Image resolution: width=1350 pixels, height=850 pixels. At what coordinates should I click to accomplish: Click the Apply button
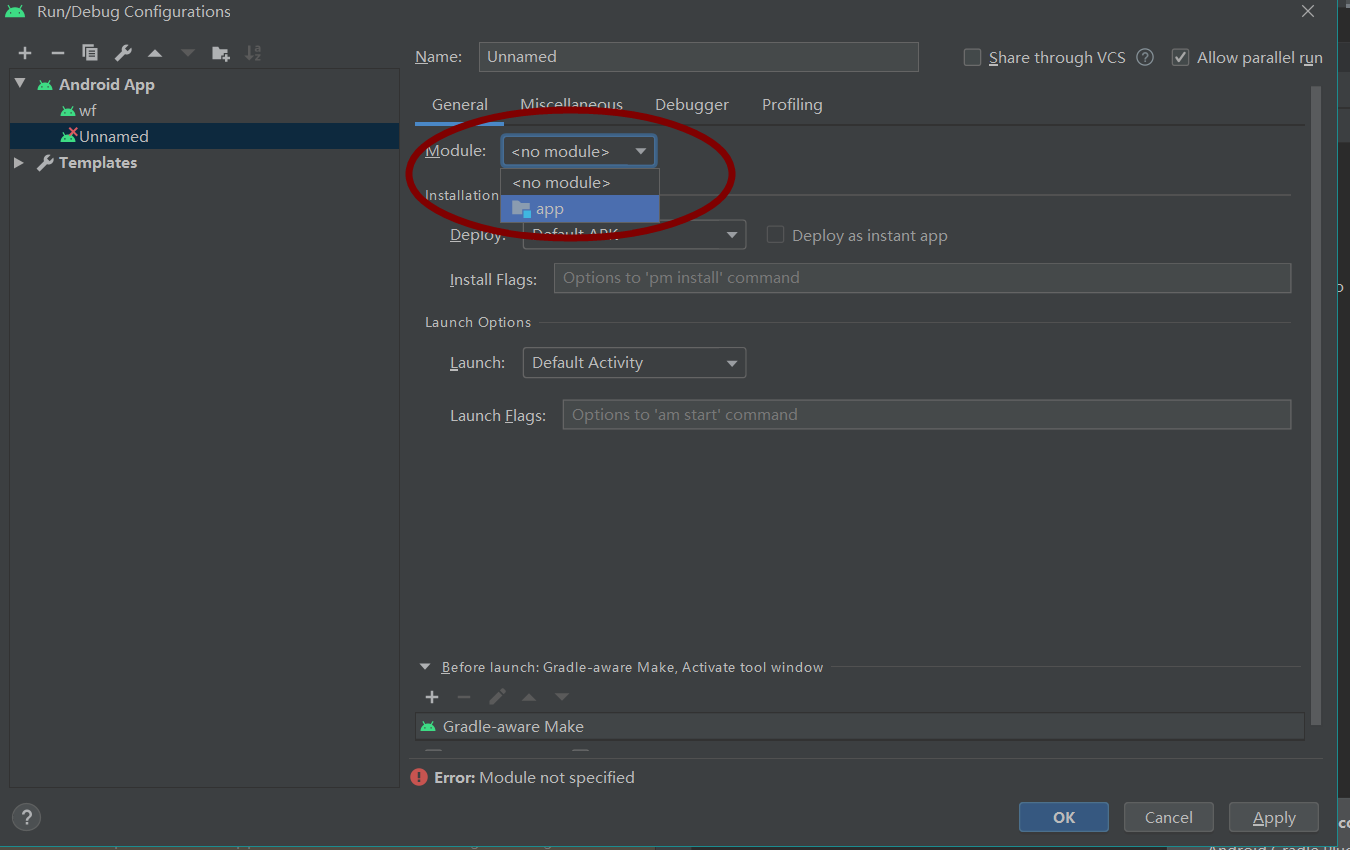[x=1274, y=817]
